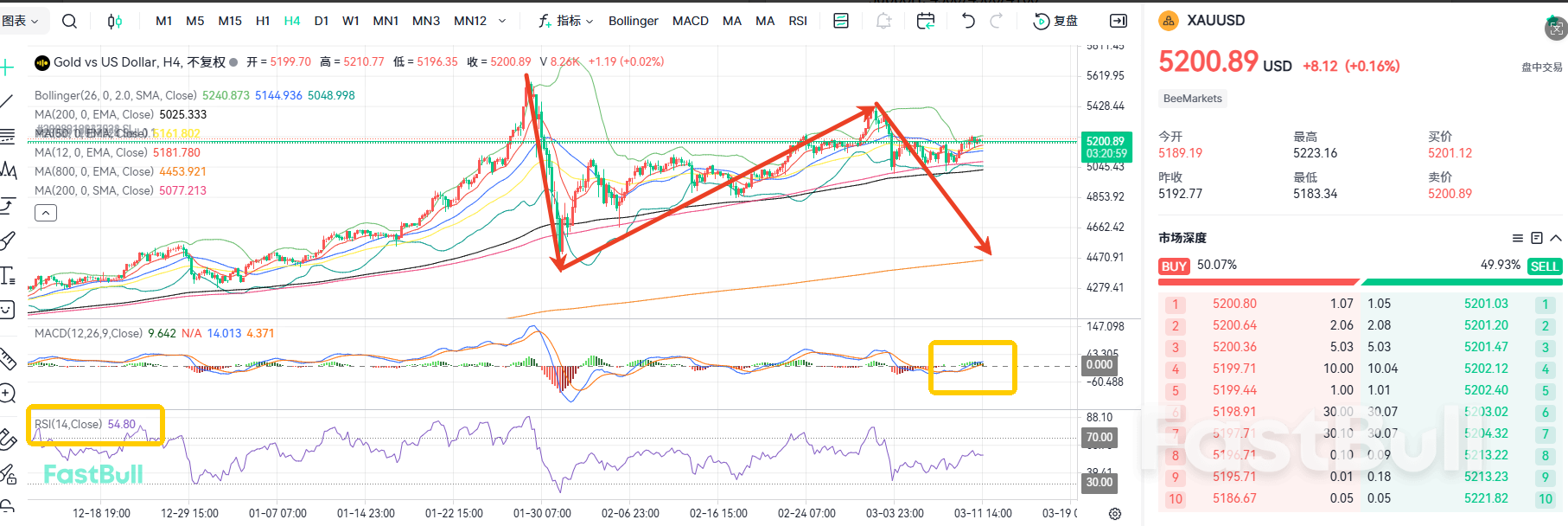The width and height of the screenshot is (1568, 526).
Task: Collapse the indicator legend chevron box
Action: pos(46,213)
